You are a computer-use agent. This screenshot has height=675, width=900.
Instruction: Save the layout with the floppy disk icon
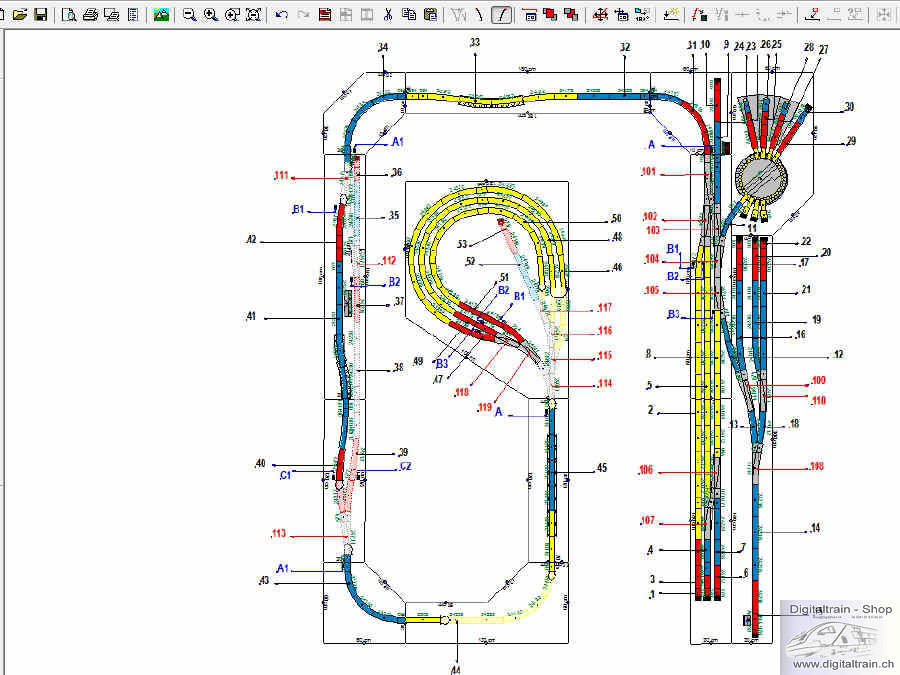coord(41,15)
